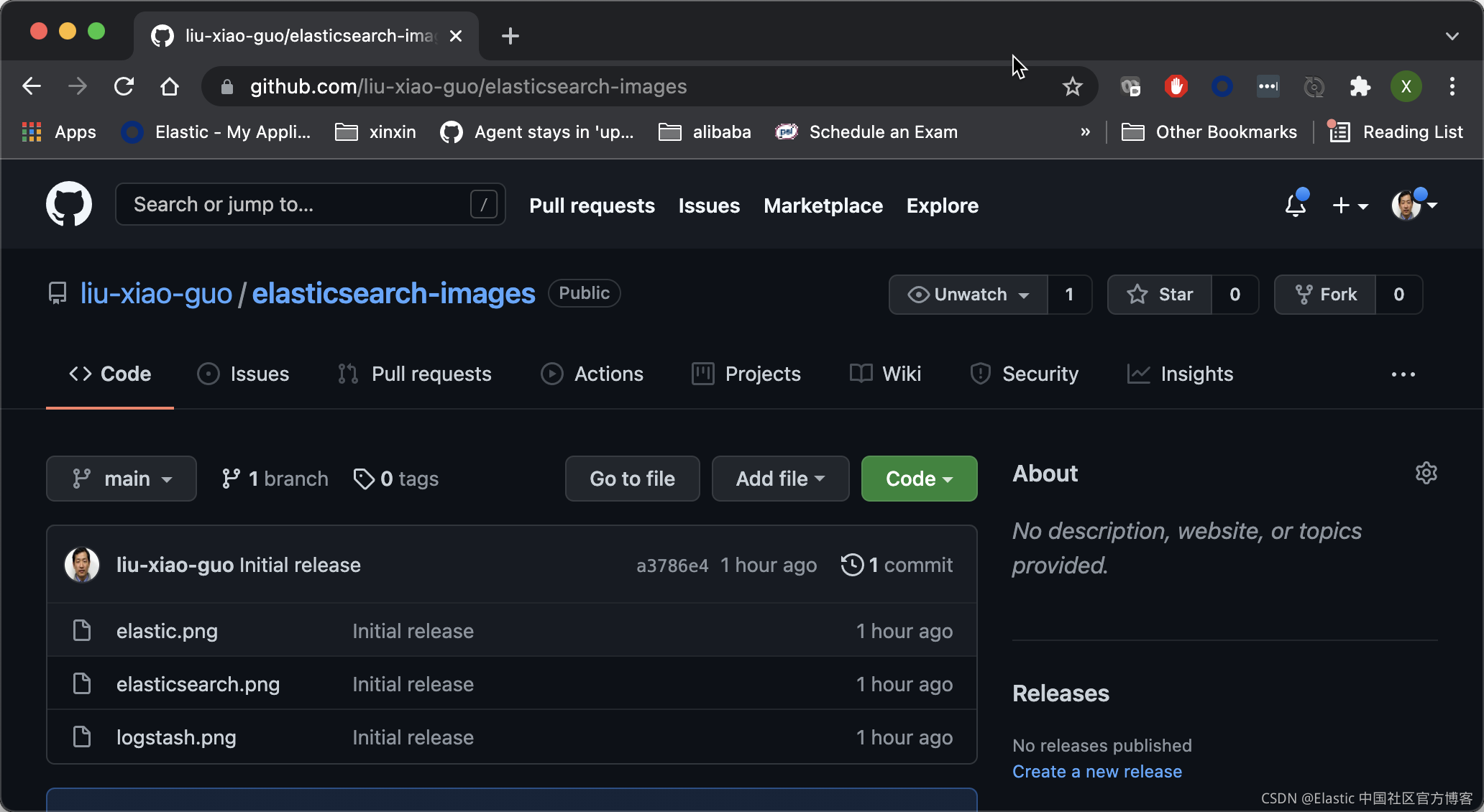Image resolution: width=1484 pixels, height=812 pixels.
Task: Click the edit repository details gear icon
Action: pos(1426,473)
